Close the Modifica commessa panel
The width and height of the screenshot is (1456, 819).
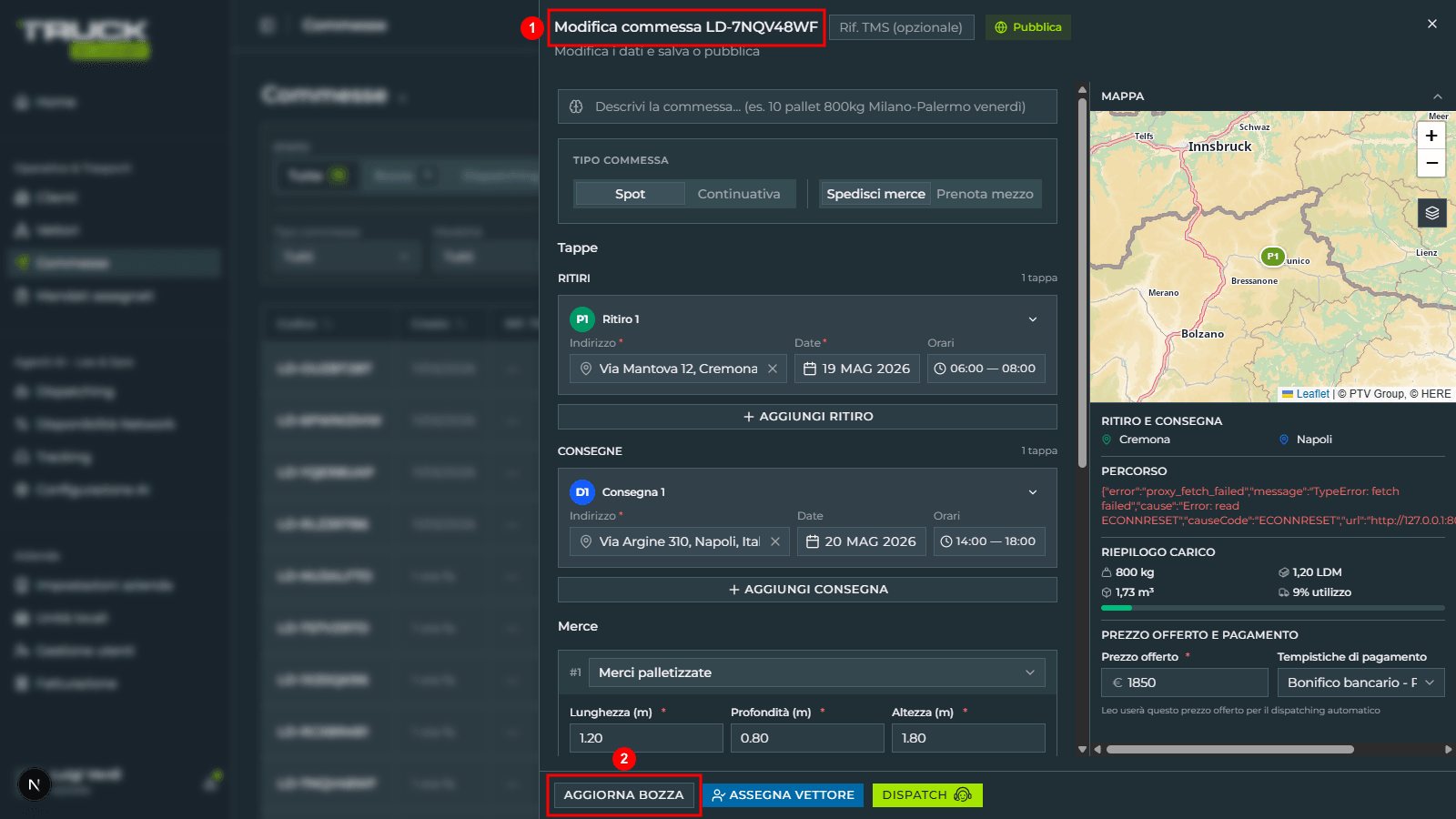click(1432, 24)
